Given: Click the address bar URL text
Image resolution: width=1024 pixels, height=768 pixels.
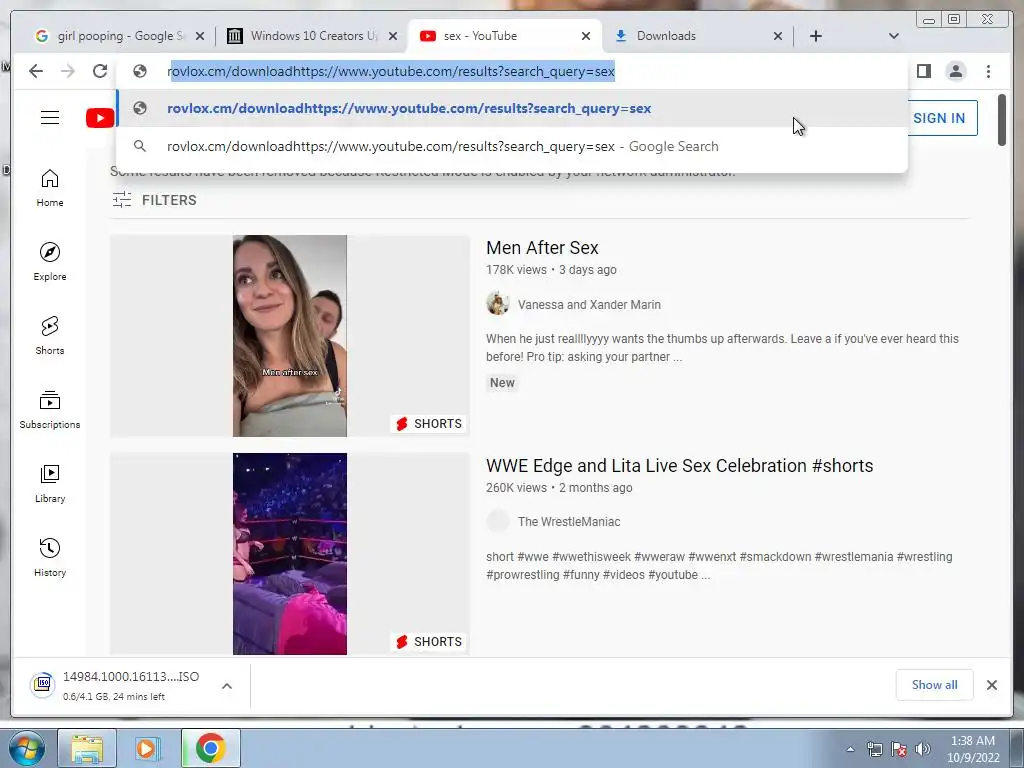Looking at the screenshot, I should (x=391, y=71).
